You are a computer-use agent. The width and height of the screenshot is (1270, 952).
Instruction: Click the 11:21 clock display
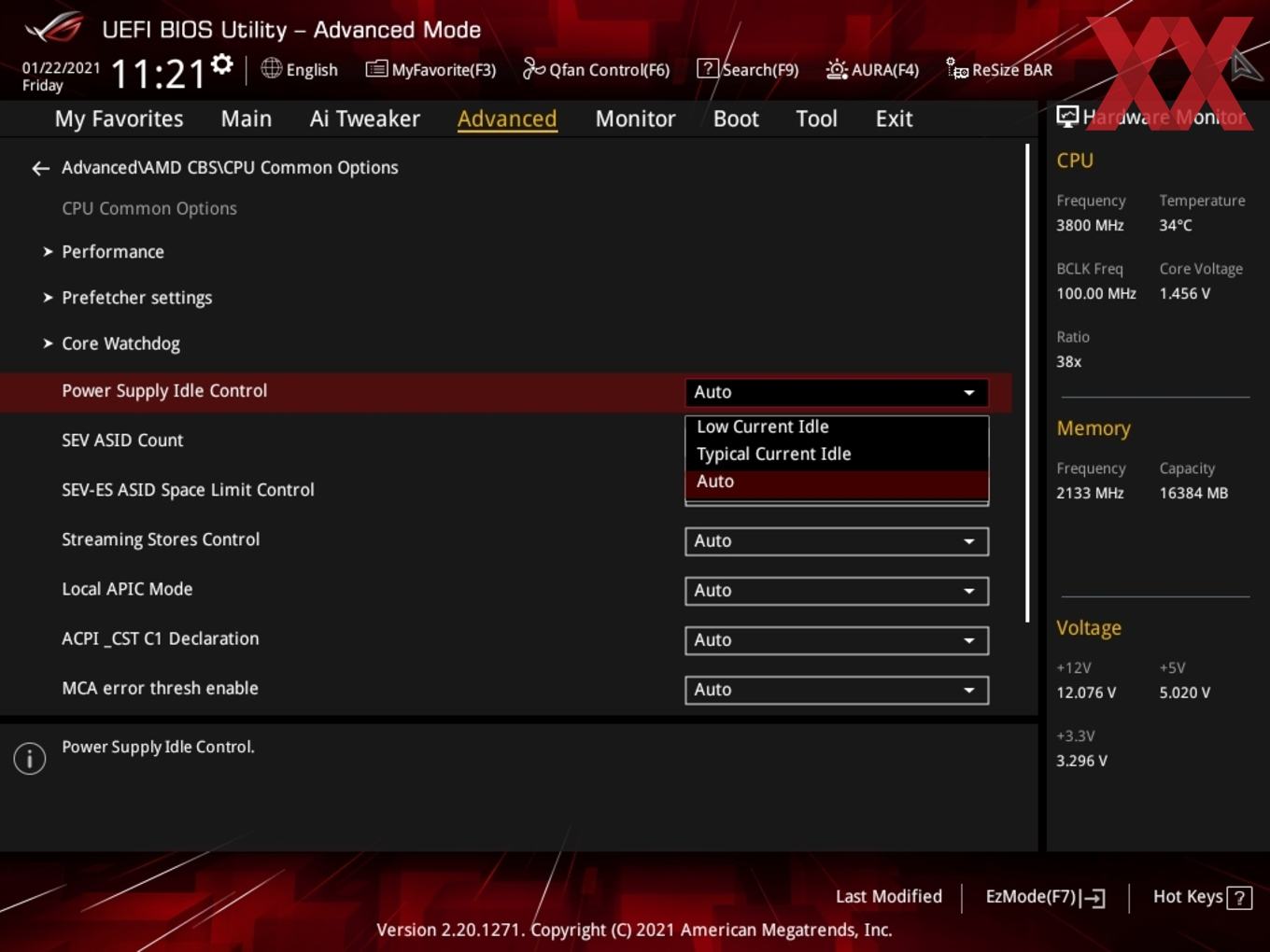point(158,74)
